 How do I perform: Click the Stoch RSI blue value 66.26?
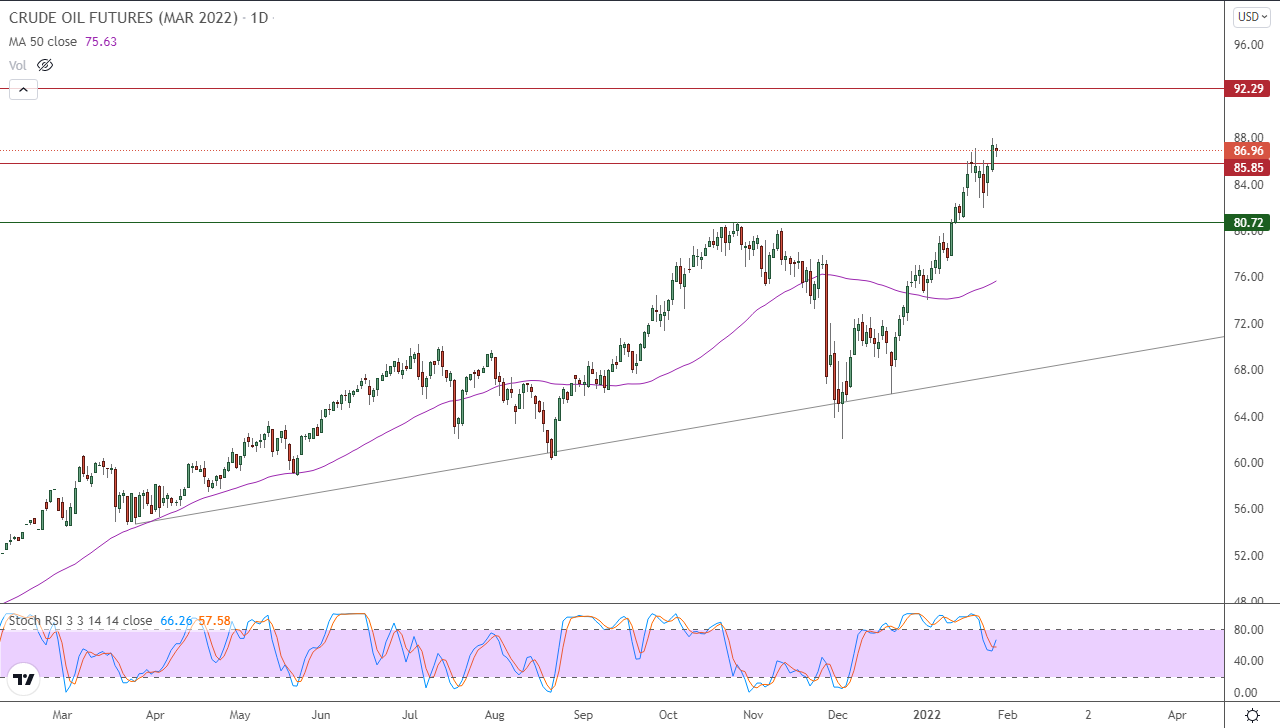point(176,620)
